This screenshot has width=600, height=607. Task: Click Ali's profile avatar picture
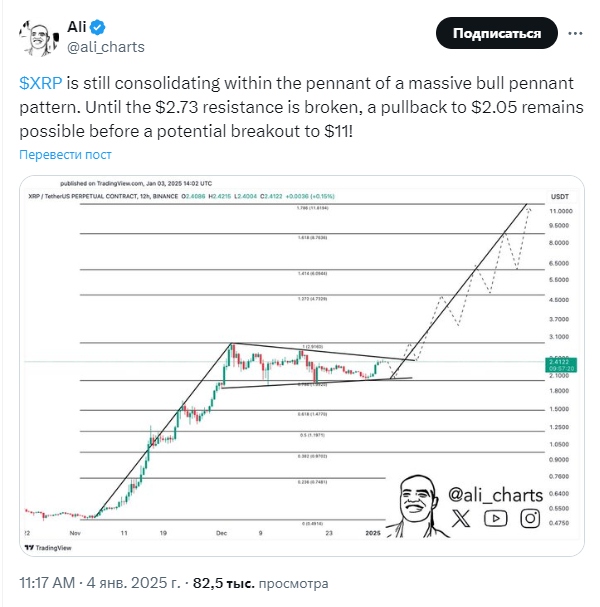tap(39, 38)
